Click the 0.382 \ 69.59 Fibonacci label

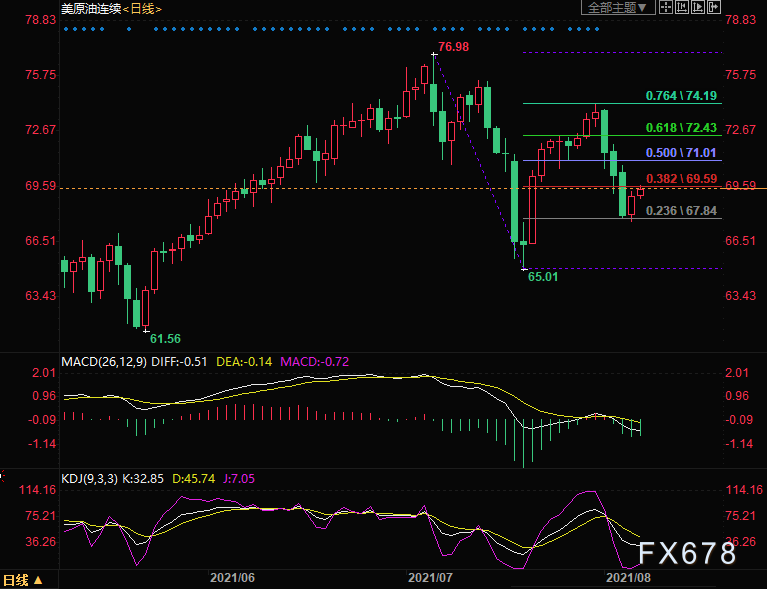(683, 178)
